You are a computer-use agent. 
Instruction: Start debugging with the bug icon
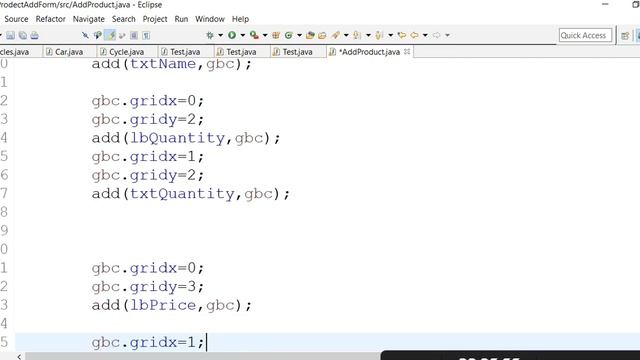click(210, 36)
